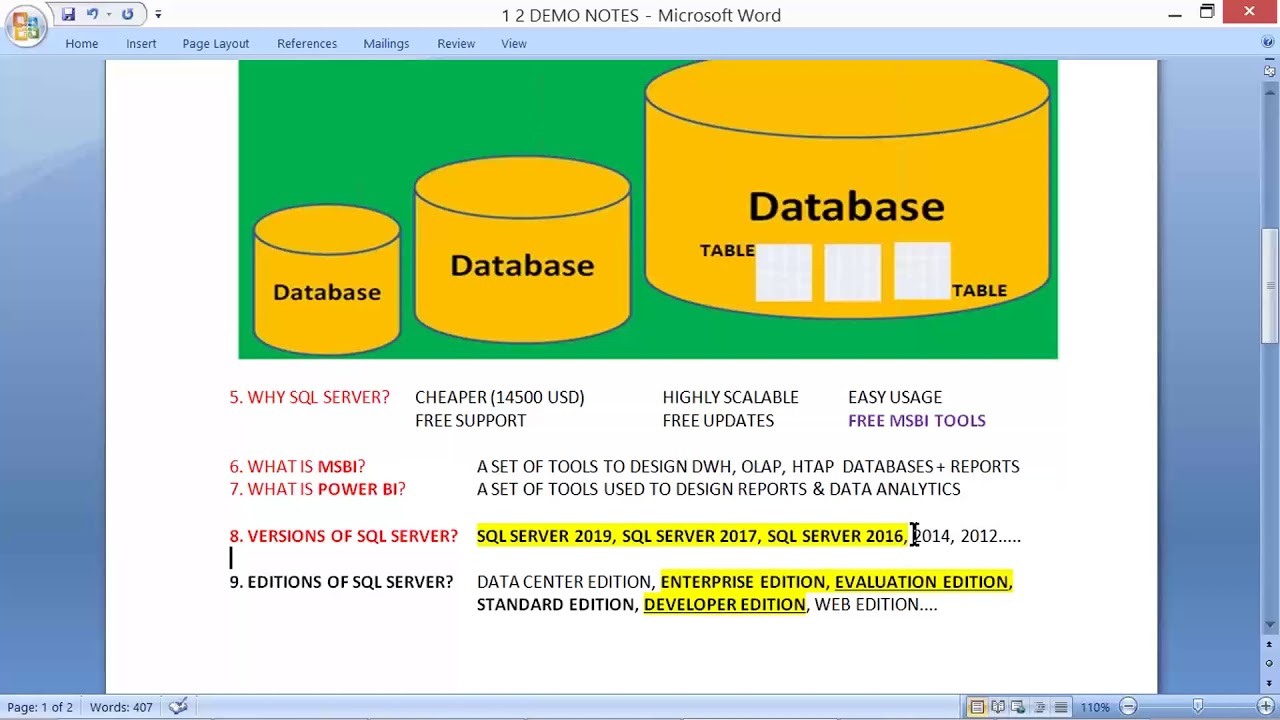Restore down the Word window
Viewport: 1280px width, 720px height.
click(x=1207, y=13)
